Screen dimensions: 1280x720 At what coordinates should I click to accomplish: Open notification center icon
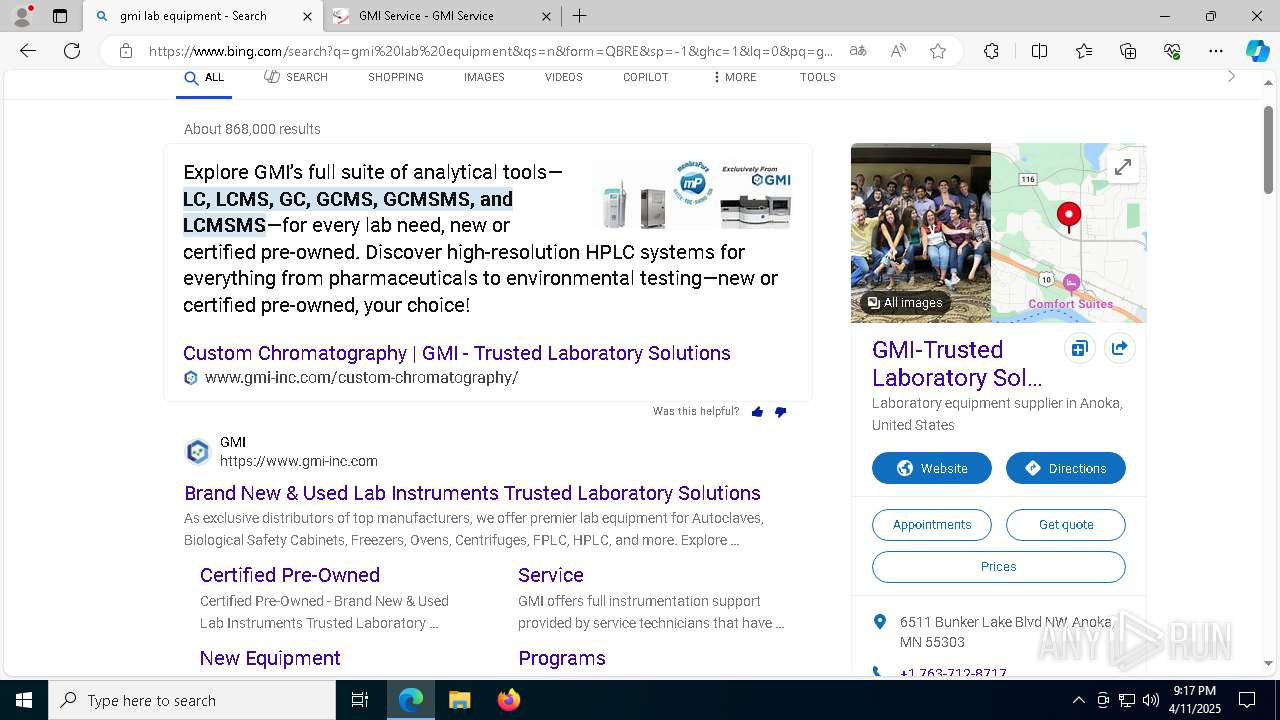[1247, 700]
